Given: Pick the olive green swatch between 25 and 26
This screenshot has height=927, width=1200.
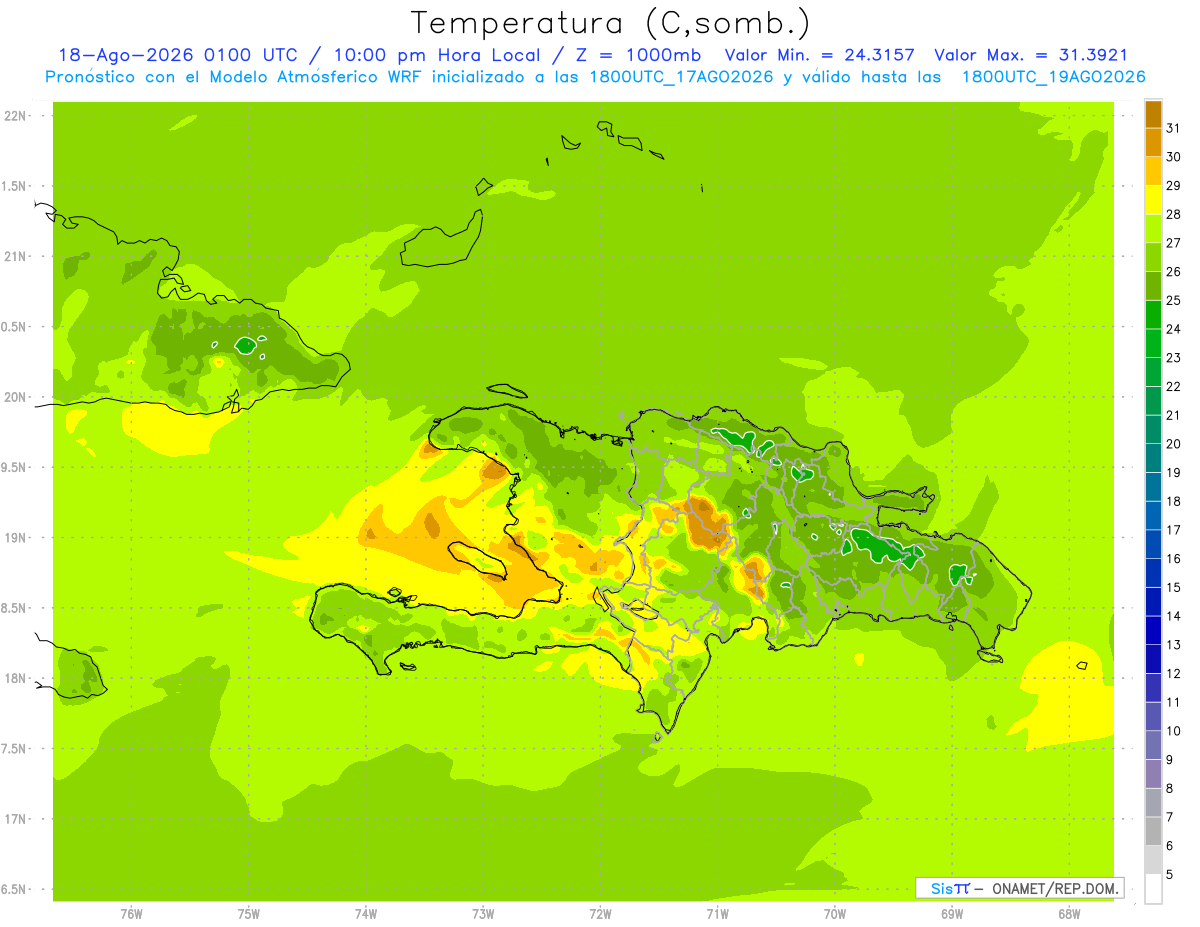Looking at the screenshot, I should [1153, 286].
